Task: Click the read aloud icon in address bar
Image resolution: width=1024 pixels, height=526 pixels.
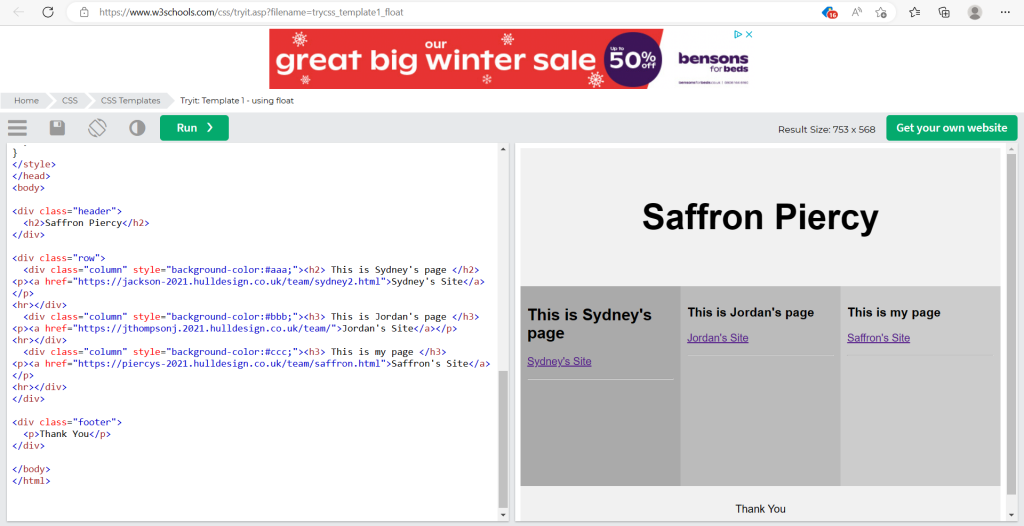Action: tap(857, 12)
